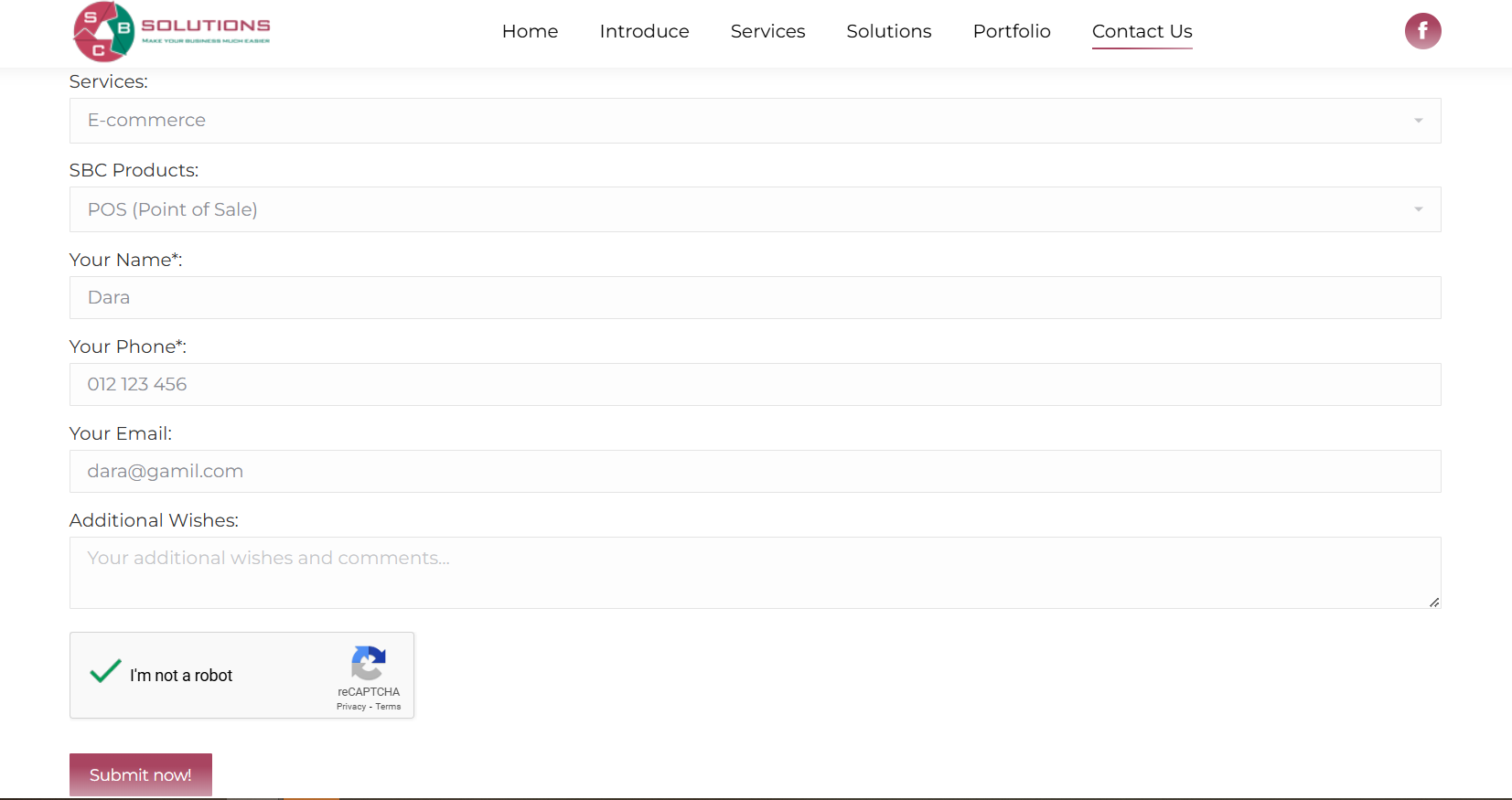This screenshot has width=1512, height=800.
Task: Open the Introduce menu item
Action: point(644,31)
